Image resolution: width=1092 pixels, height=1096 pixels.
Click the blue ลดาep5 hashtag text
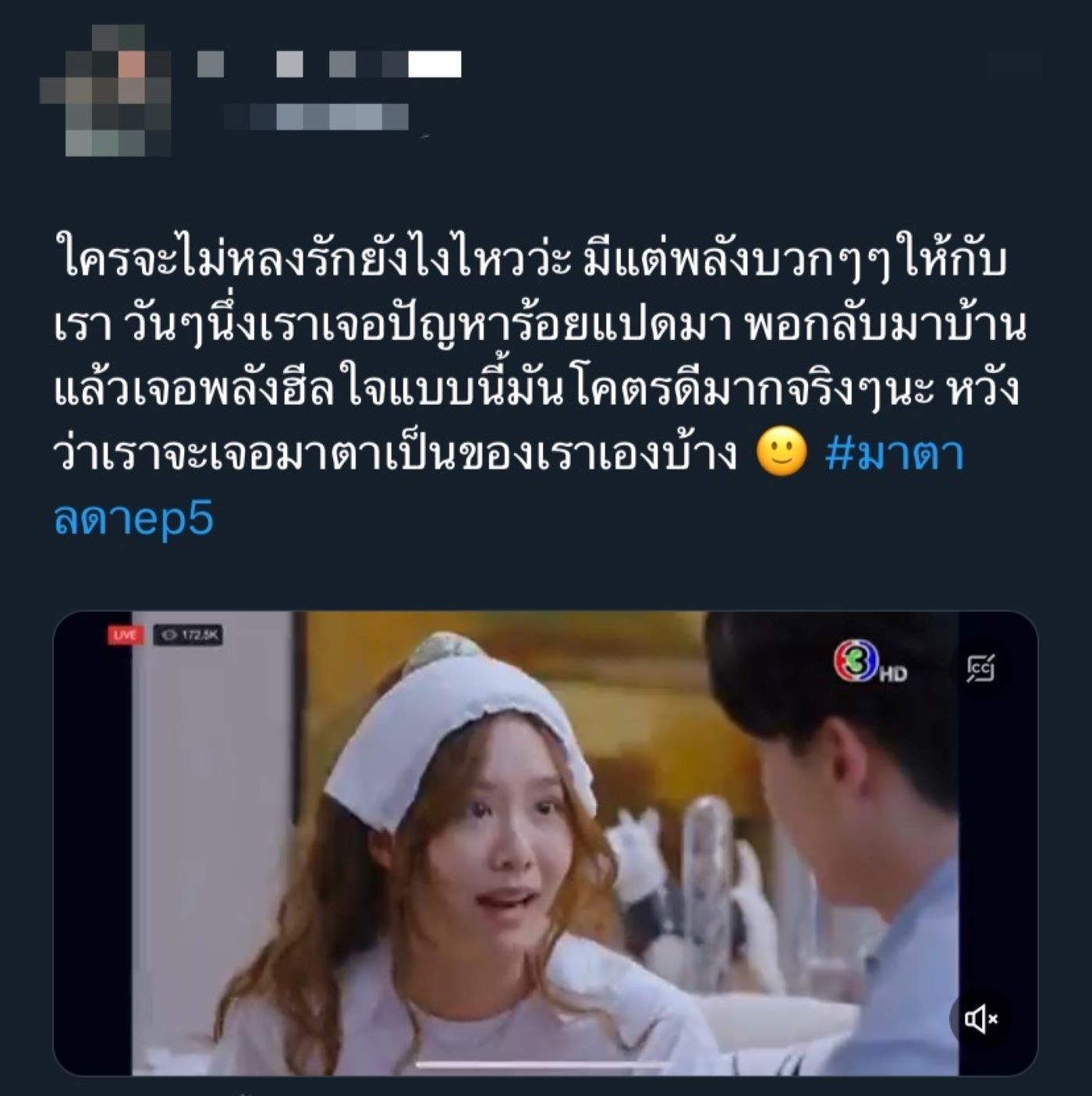(x=133, y=519)
